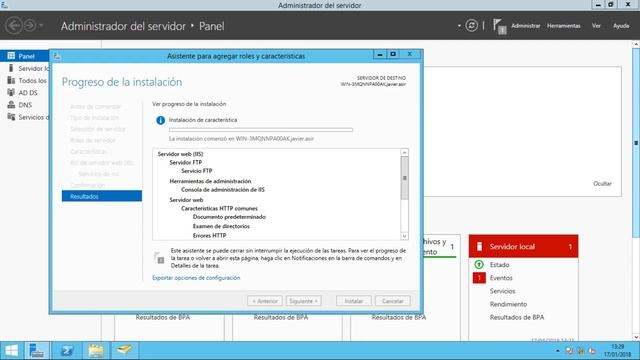Image resolution: width=640 pixels, height=360 pixels.
Task: Click the Anterior button
Action: 264,301
